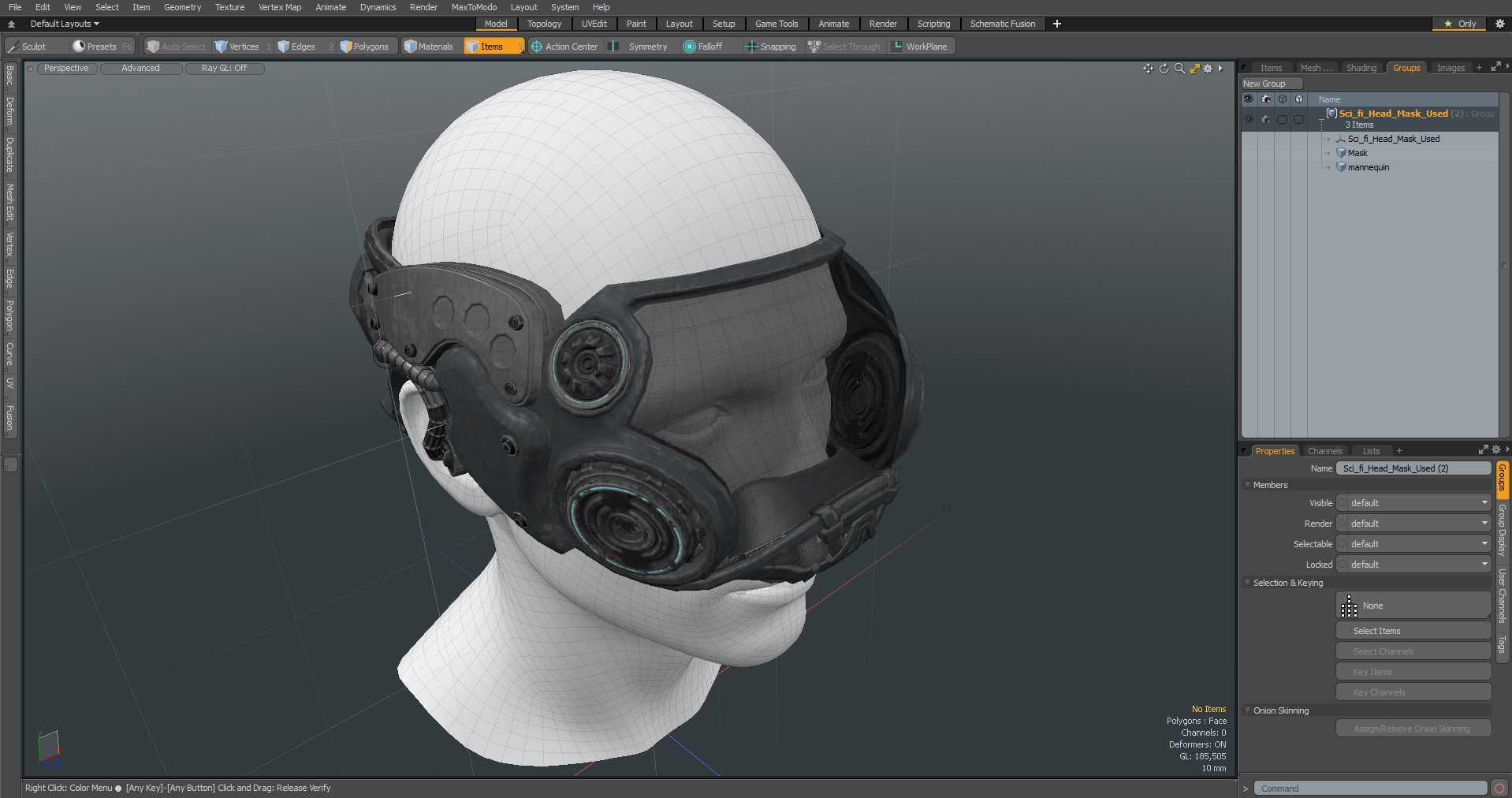Toggle render camera for Sci_fi_Head_Mask_Used group
The image size is (1512, 798).
1266,119
